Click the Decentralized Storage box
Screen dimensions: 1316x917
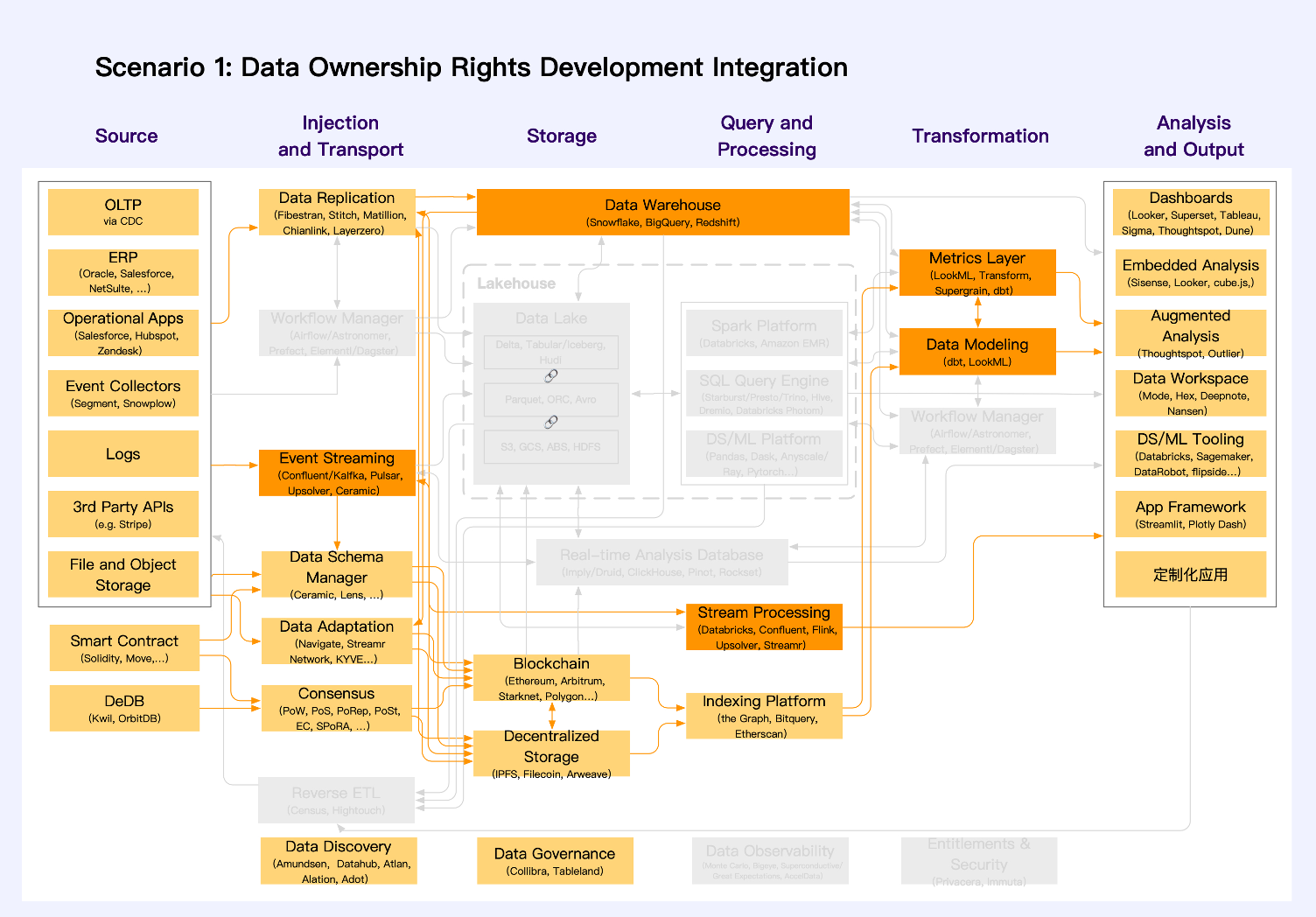tap(551, 753)
